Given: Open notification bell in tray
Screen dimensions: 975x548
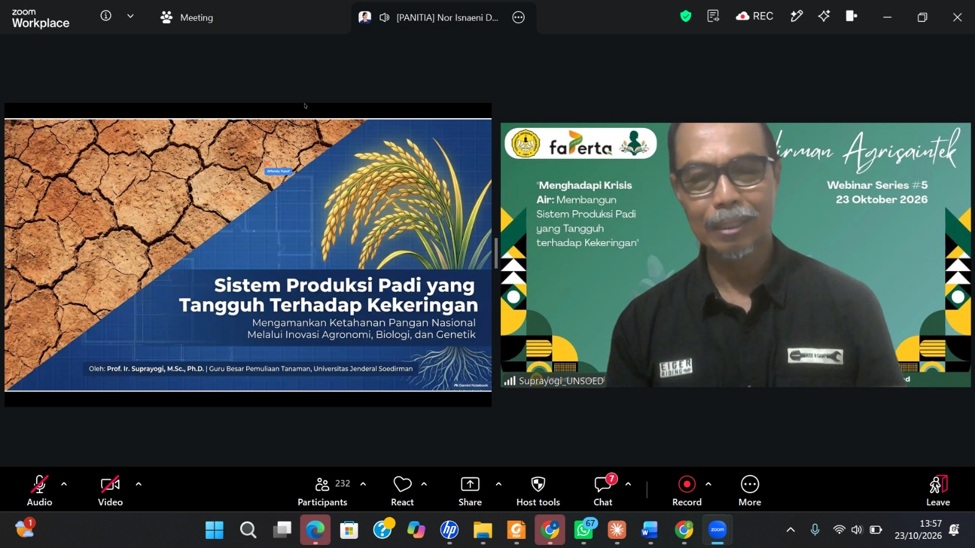Looking at the screenshot, I should 954,530.
